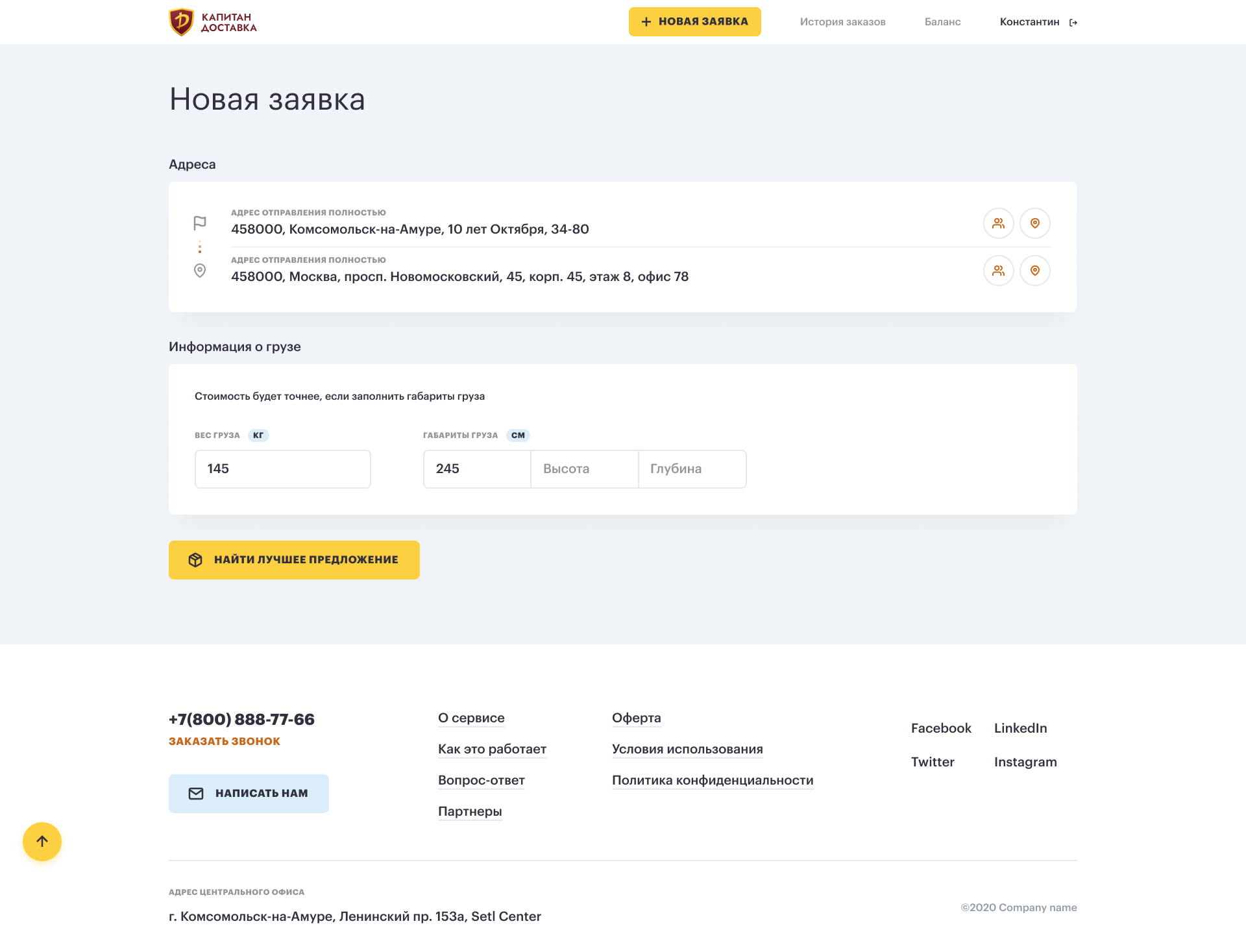Click the logout icon next to Константин

click(x=1073, y=23)
